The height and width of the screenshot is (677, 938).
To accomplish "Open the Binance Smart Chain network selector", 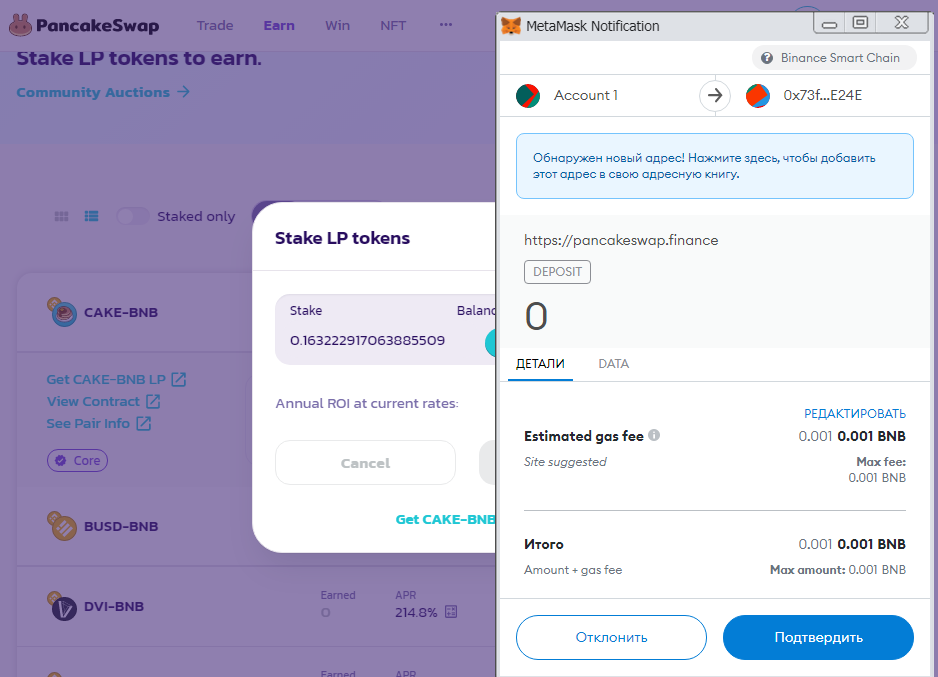I will [834, 58].
